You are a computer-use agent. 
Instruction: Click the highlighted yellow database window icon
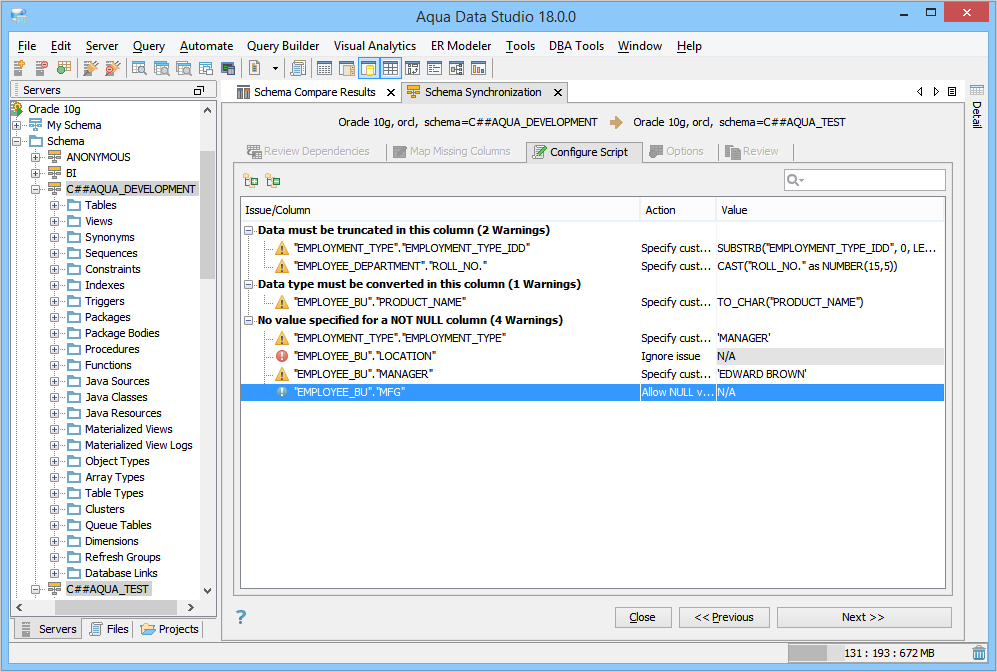tap(368, 68)
